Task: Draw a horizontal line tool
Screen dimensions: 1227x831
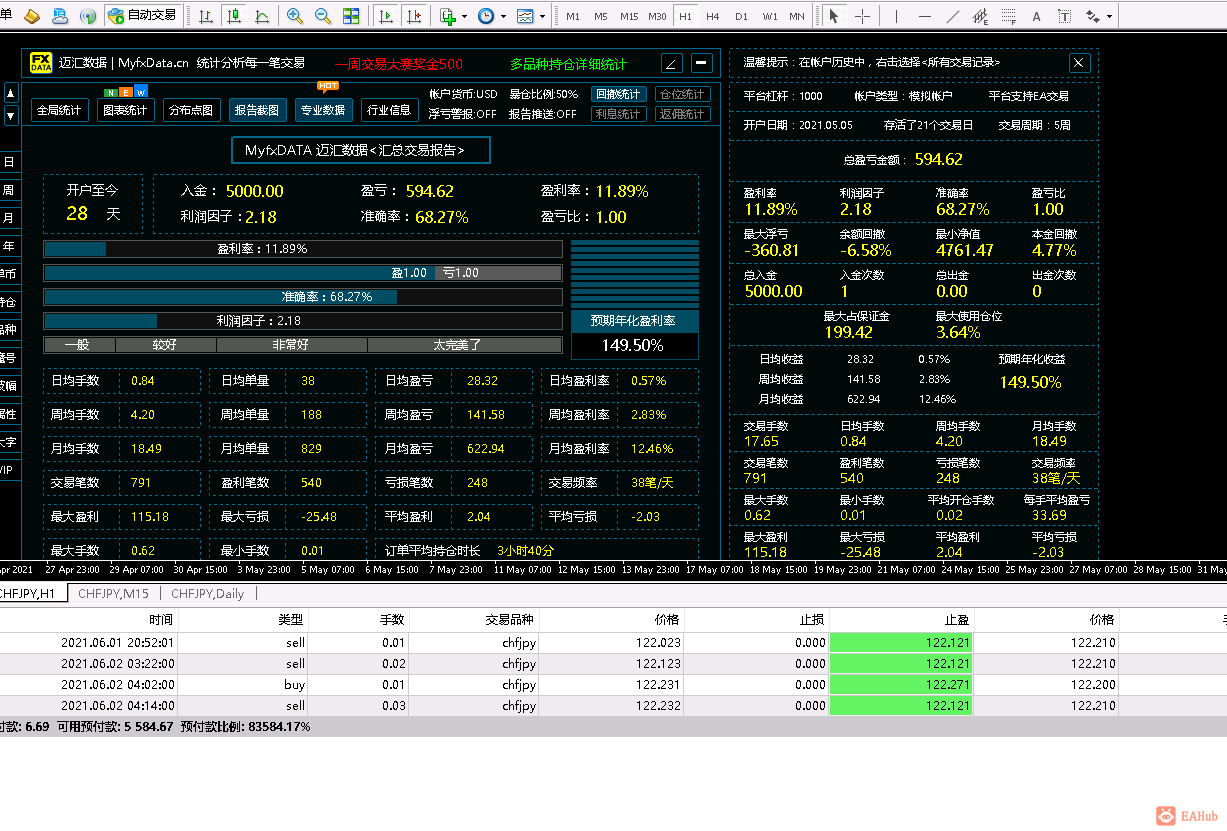Action: coord(925,16)
